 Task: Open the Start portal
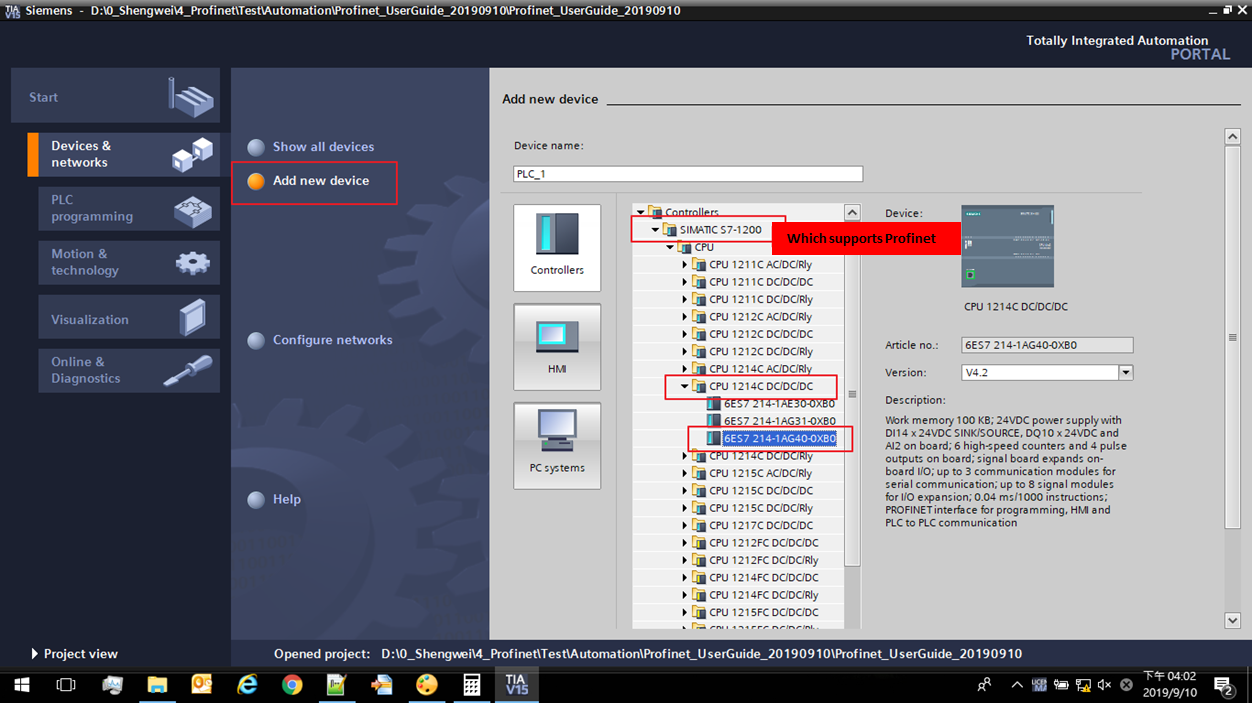click(x=115, y=97)
